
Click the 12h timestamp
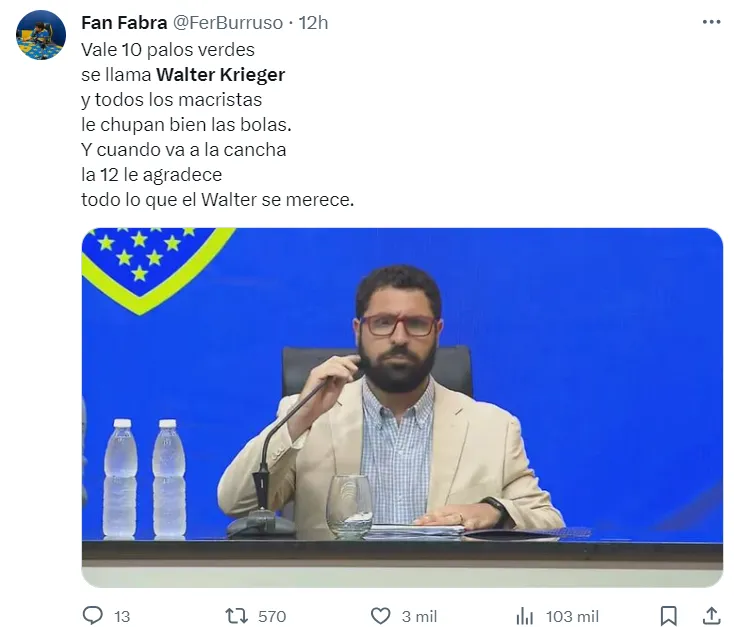click(x=313, y=22)
